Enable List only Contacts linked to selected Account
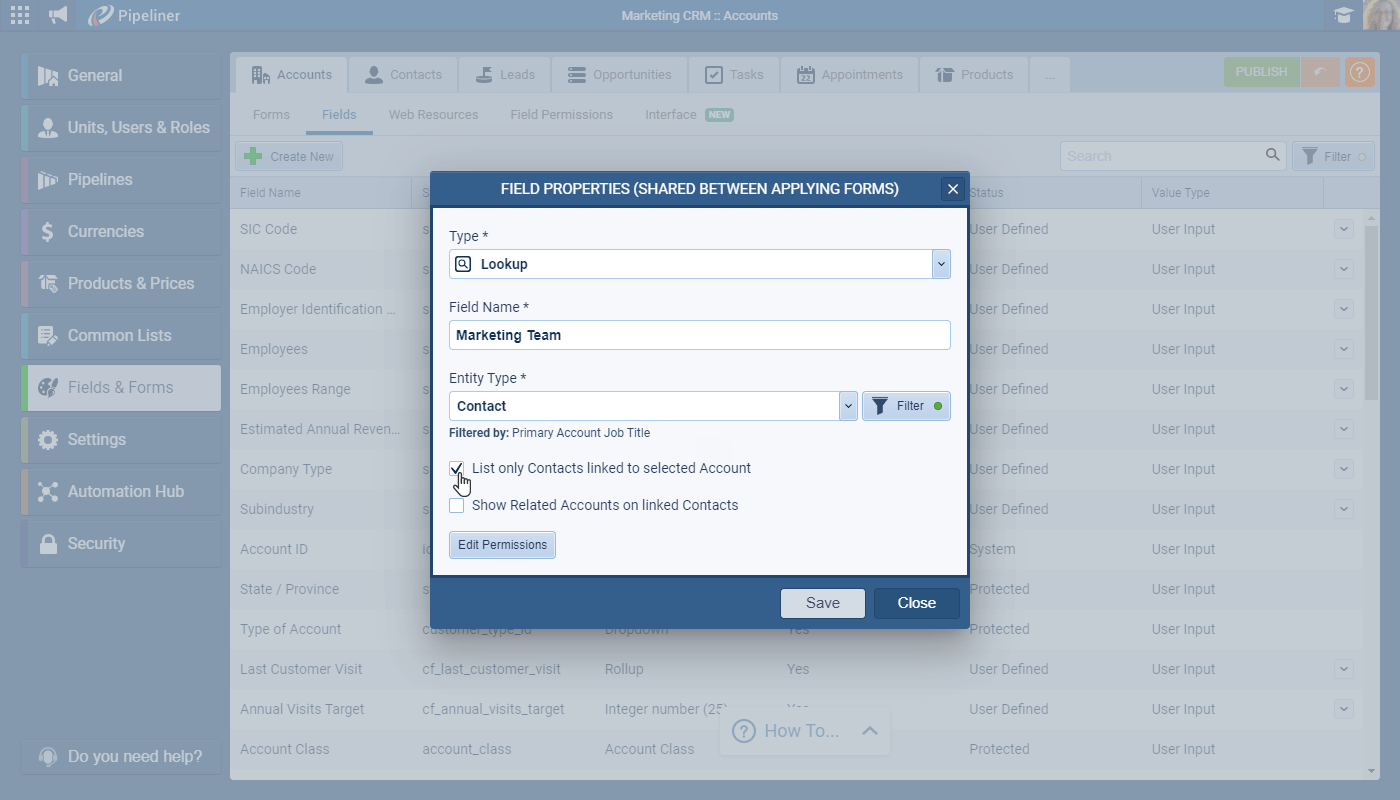Image resolution: width=1400 pixels, height=800 pixels. (457, 469)
